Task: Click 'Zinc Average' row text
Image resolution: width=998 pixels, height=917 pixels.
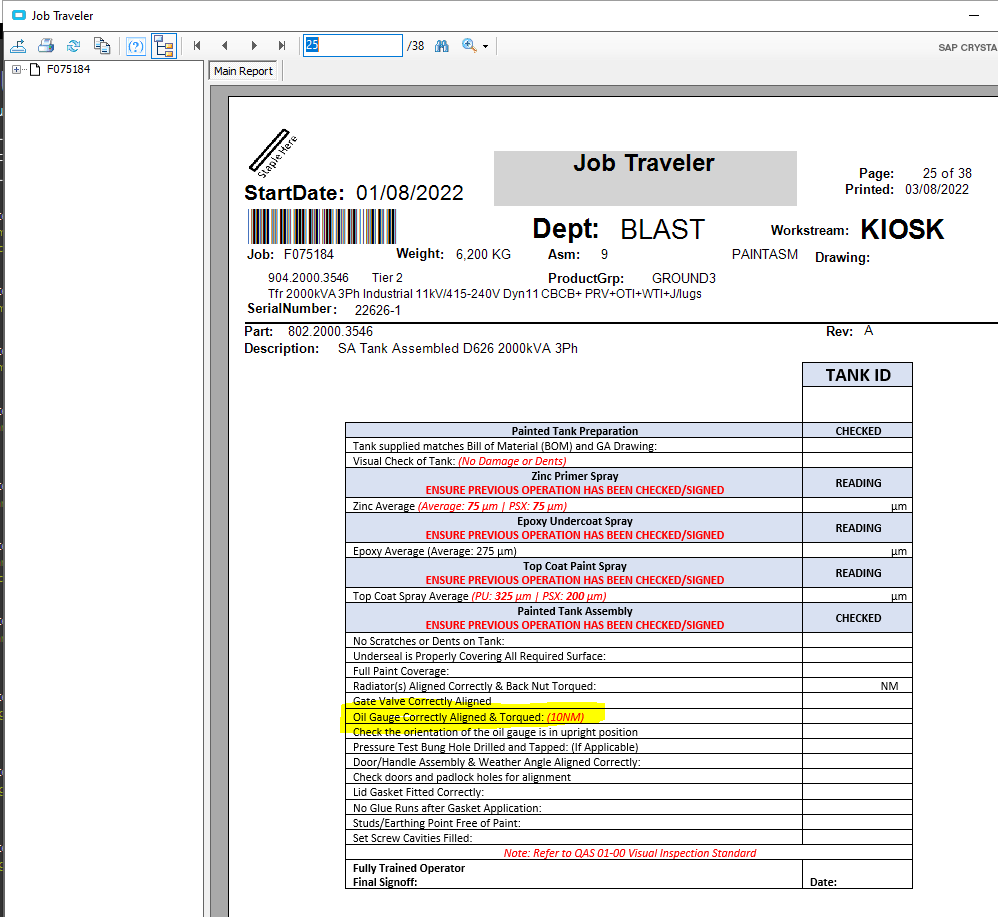Action: (x=460, y=507)
